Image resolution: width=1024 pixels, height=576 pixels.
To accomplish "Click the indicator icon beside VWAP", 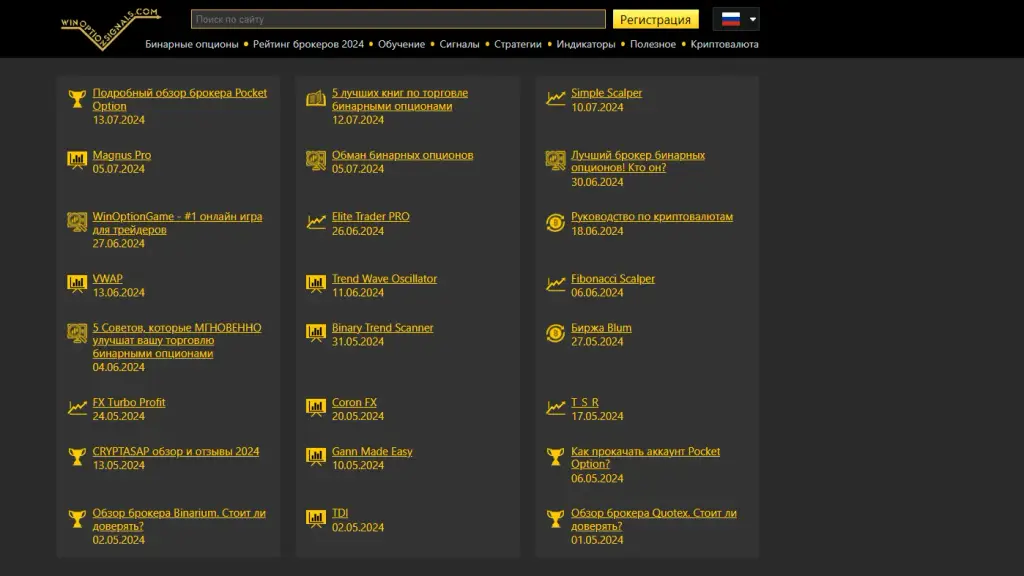I will pyautogui.click(x=77, y=283).
